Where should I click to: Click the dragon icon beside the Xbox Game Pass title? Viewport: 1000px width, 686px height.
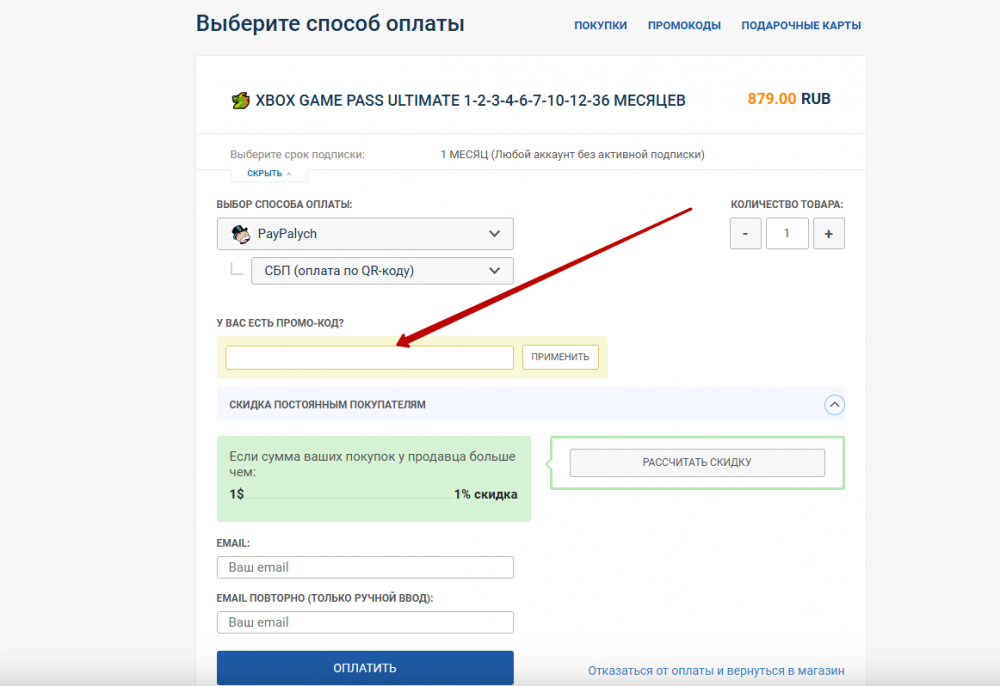point(240,100)
